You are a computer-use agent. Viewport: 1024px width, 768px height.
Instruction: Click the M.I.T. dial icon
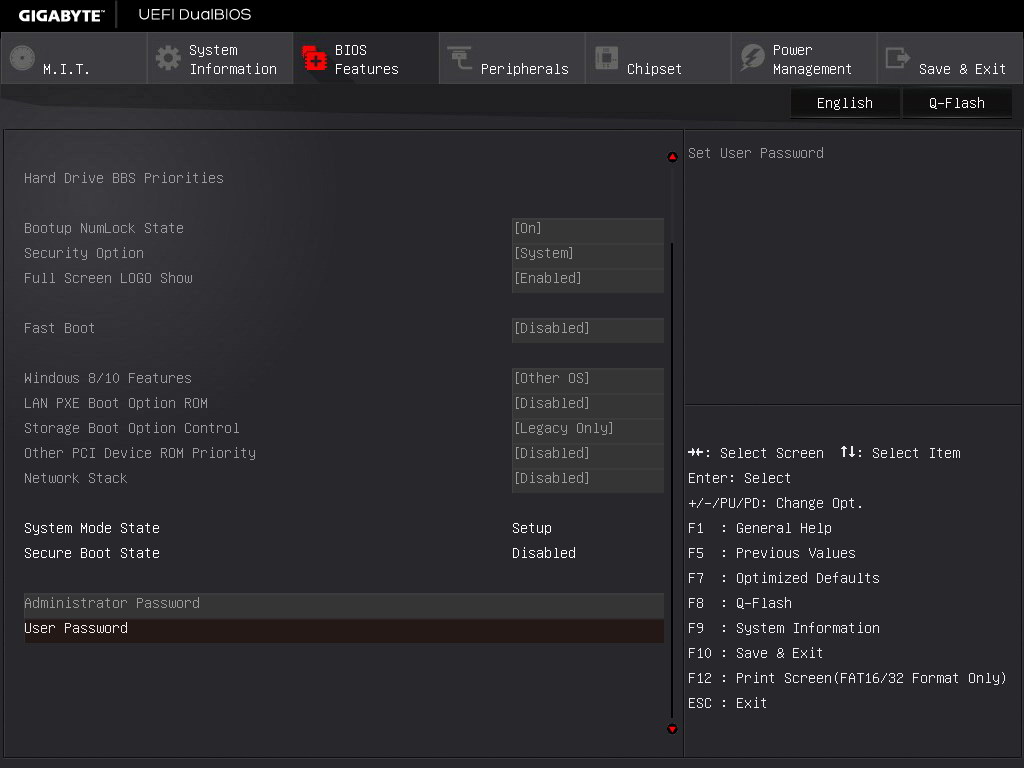[x=22, y=58]
